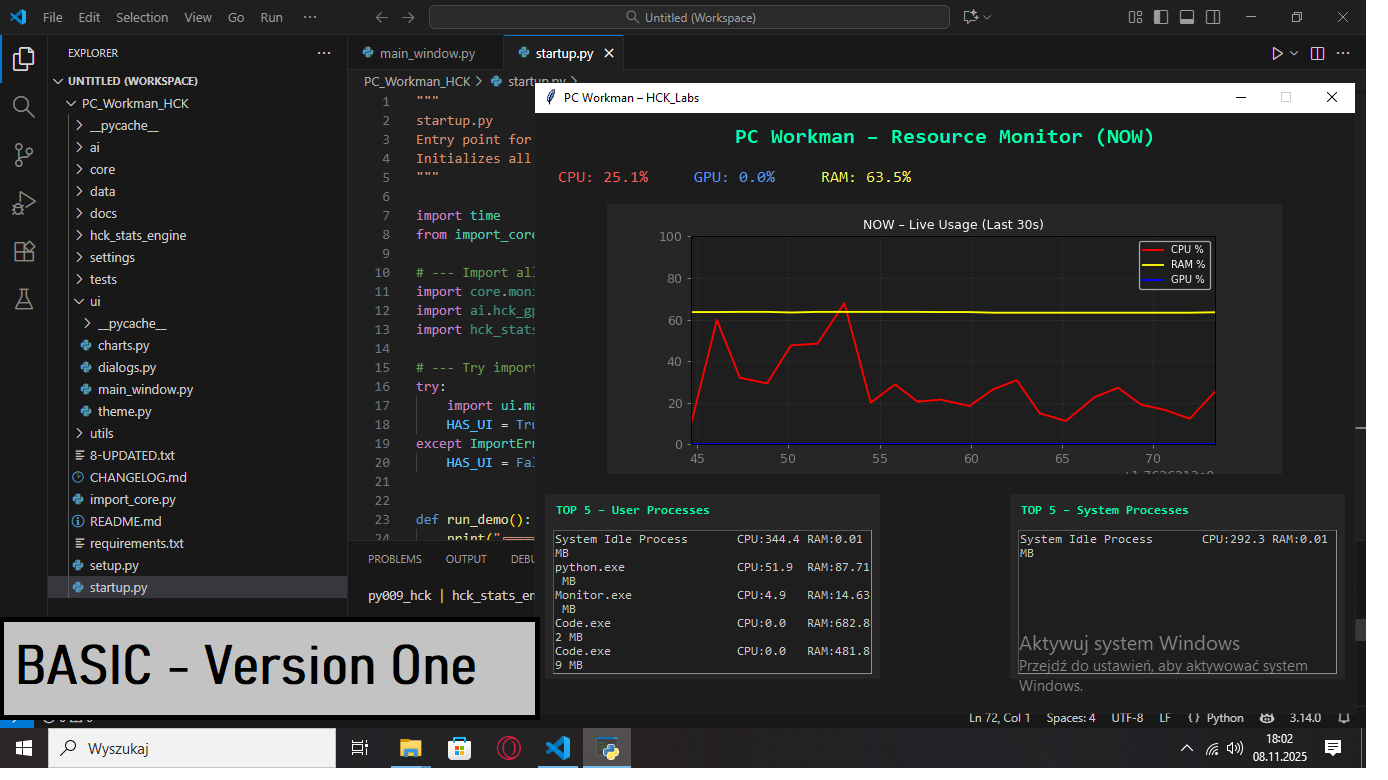Open the Source Control panel
1388x780 pixels.
[x=22, y=154]
